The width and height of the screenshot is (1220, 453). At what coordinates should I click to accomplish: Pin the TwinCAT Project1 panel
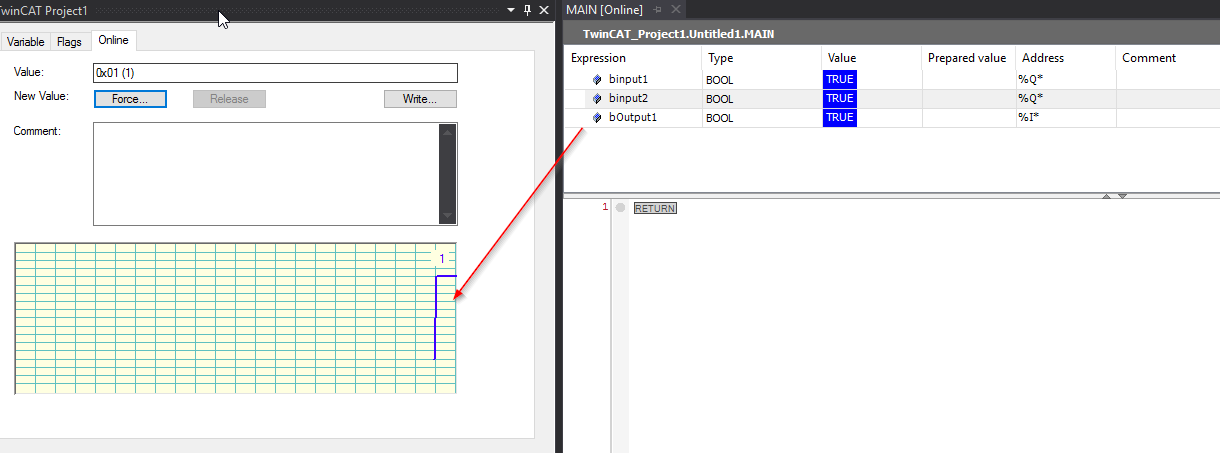[527, 9]
